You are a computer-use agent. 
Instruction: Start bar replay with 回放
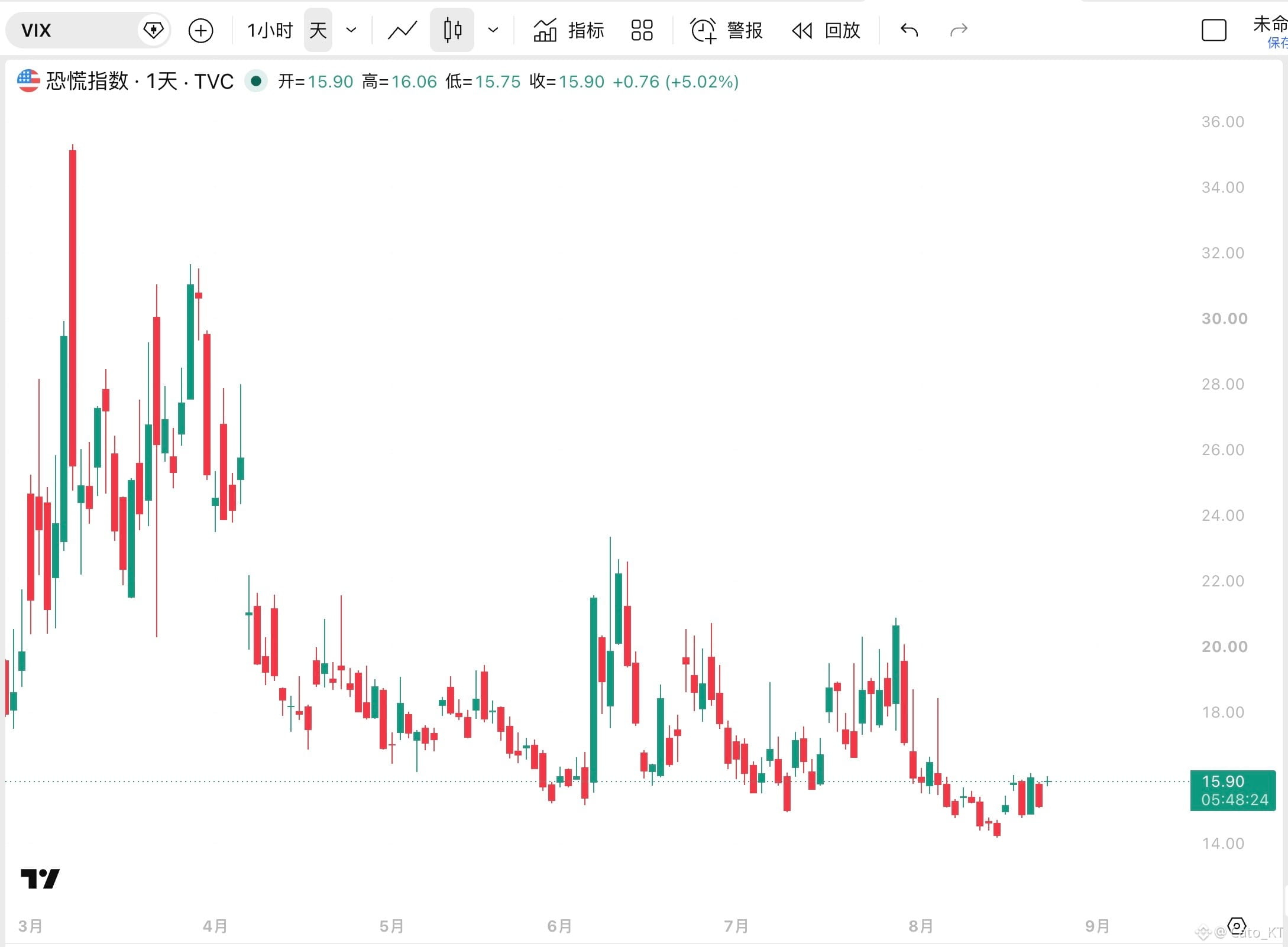pyautogui.click(x=826, y=30)
